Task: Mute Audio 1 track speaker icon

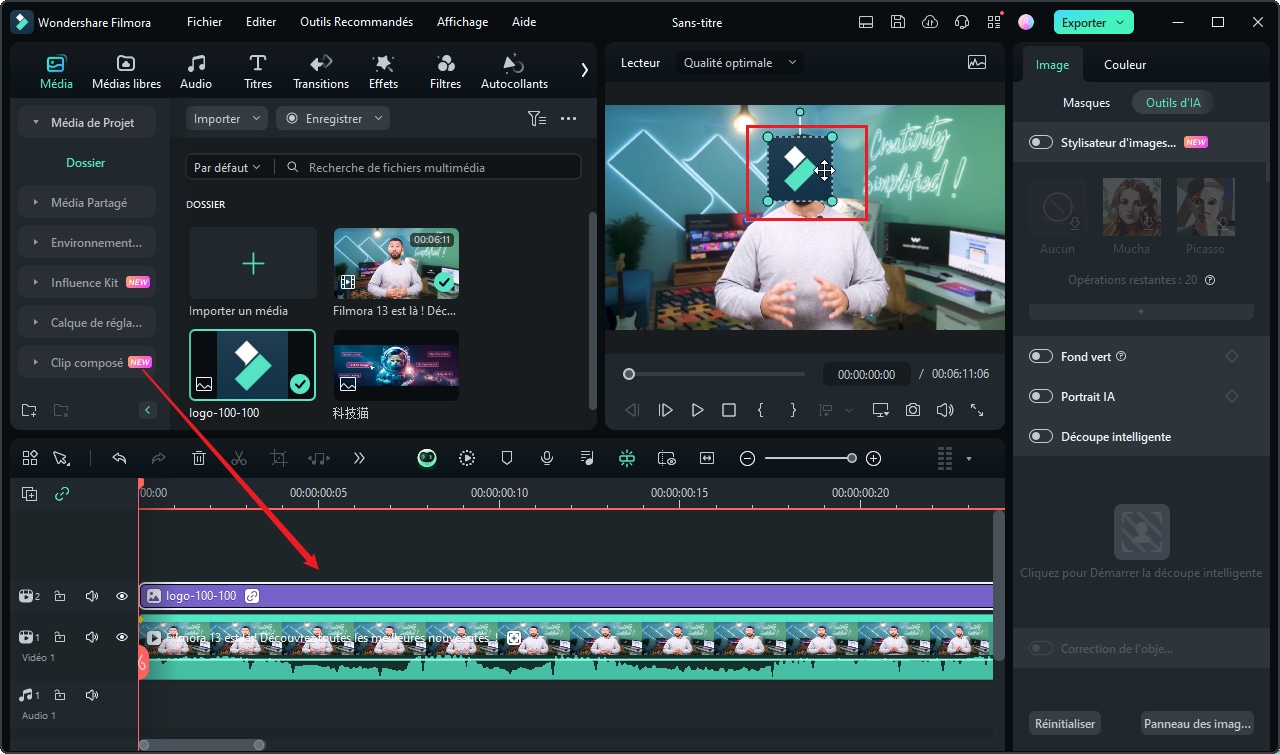Action: tap(92, 695)
